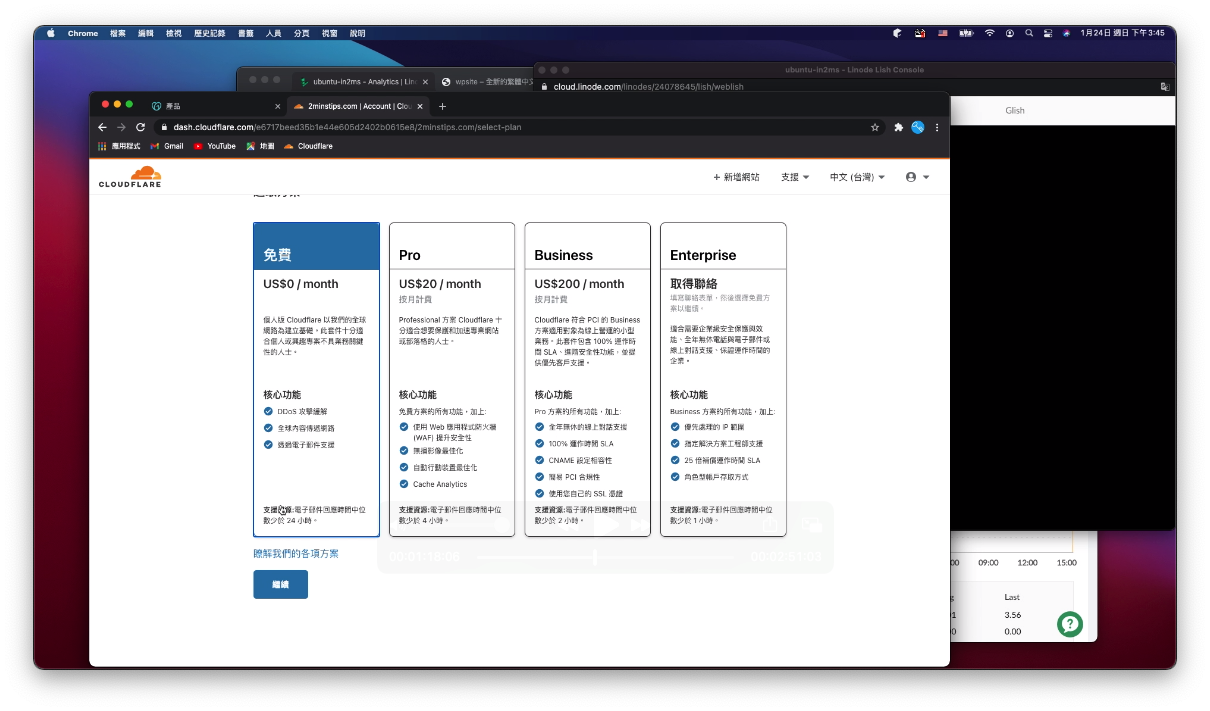Open the 中文 (台灣) language dropdown
Screen dimensions: 1210x711
[857, 177]
